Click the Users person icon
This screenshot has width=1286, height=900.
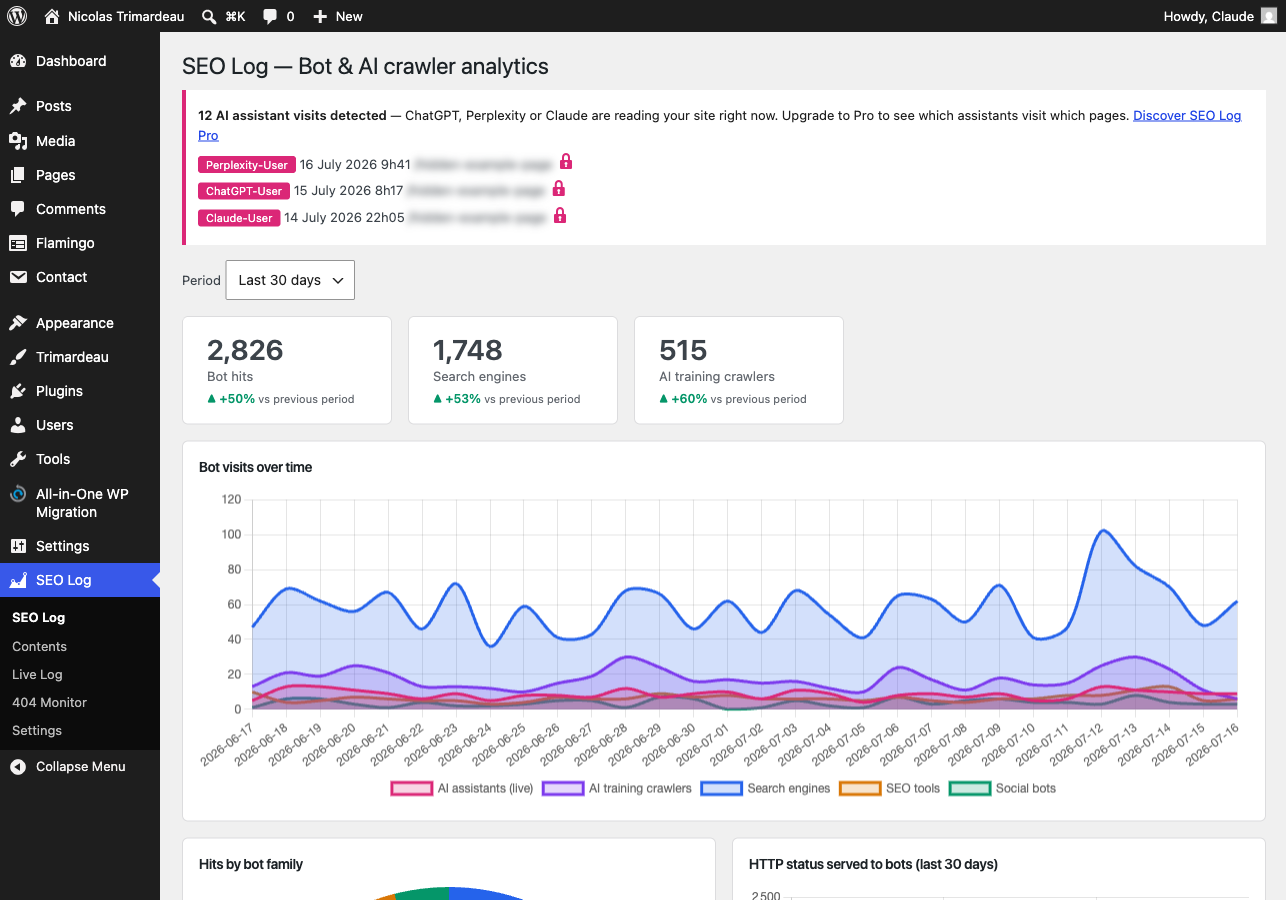[18, 425]
